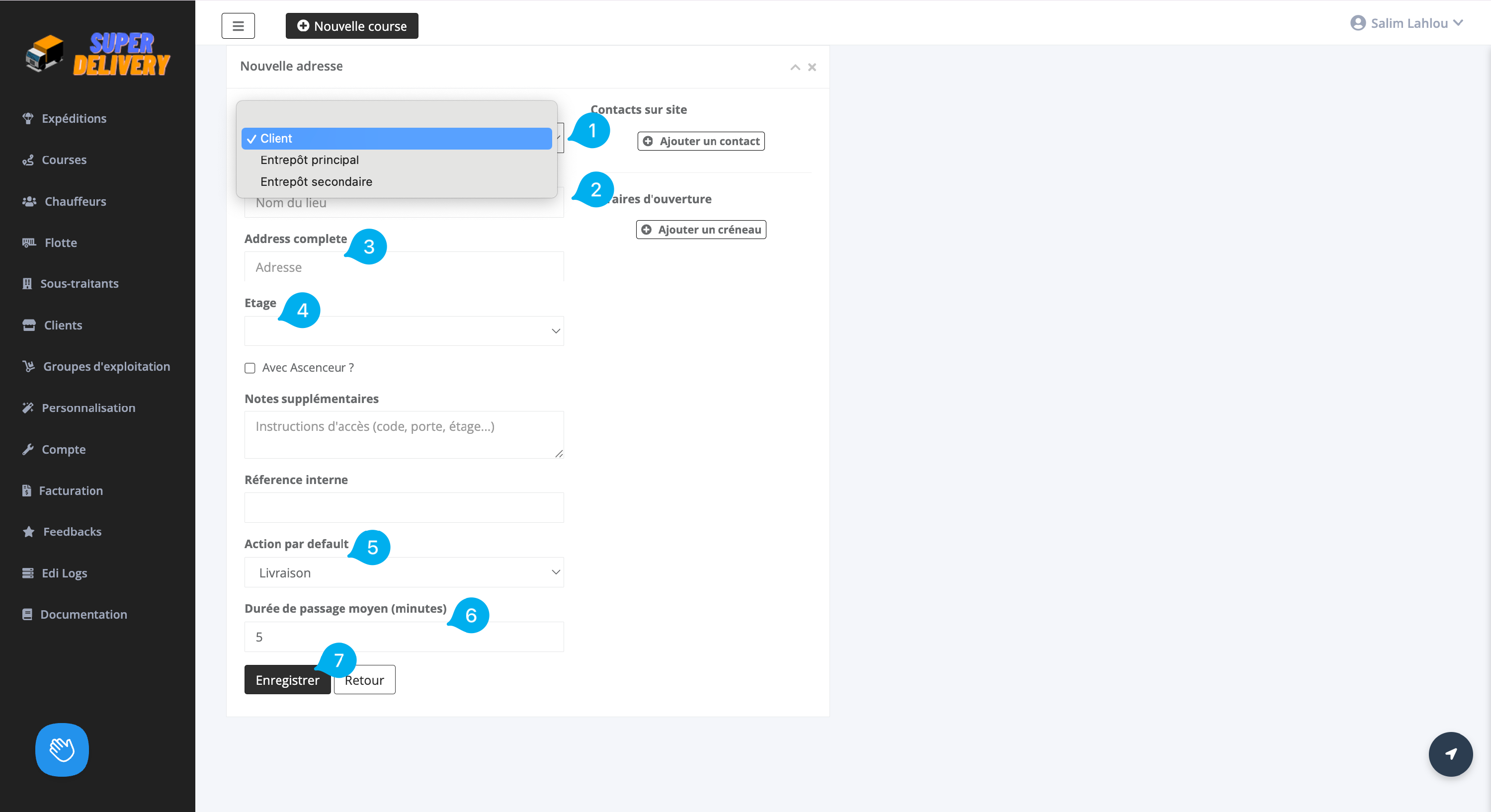Click the waving hand chat widget
This screenshot has height=812, width=1491.
click(62, 749)
